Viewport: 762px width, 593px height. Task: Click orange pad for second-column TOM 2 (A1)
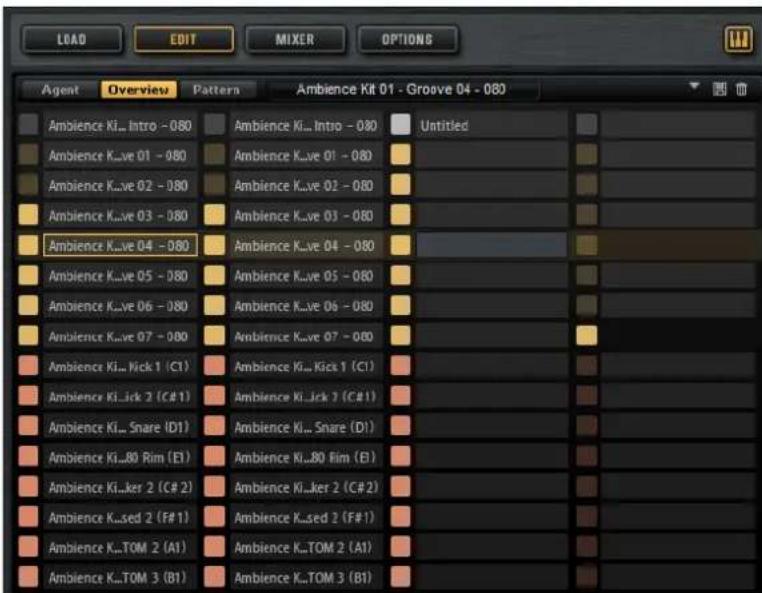pyautogui.click(x=214, y=547)
